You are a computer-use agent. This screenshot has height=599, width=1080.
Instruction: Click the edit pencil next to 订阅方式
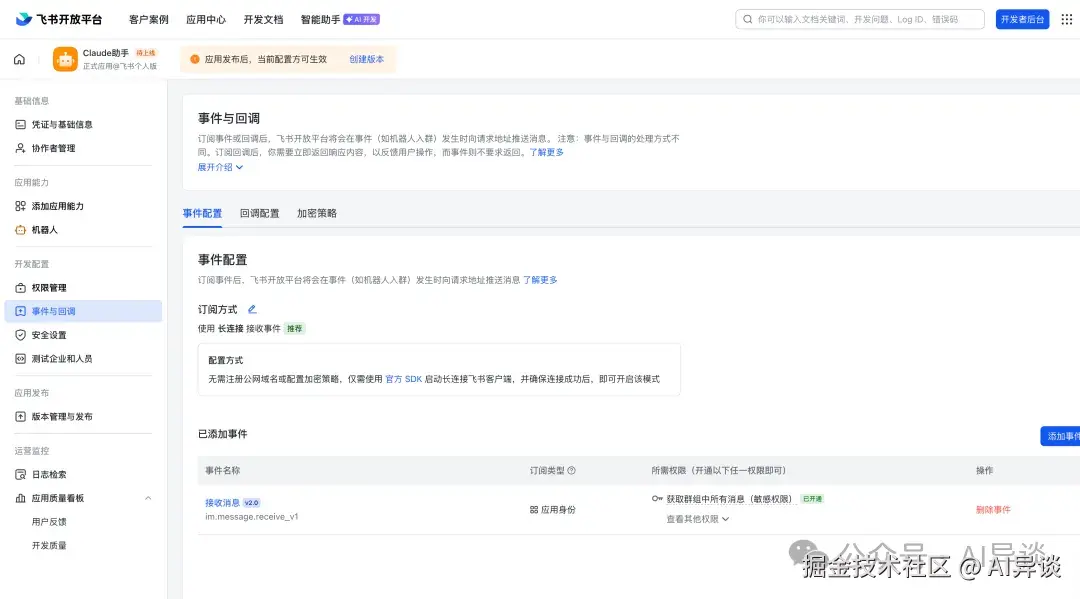(x=252, y=309)
